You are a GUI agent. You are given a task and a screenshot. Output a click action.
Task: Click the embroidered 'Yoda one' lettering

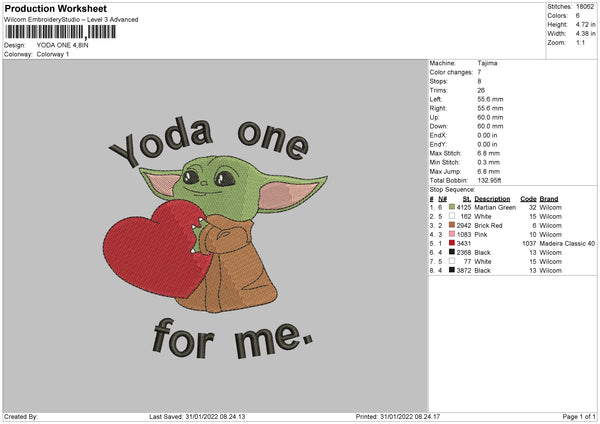tap(210, 140)
